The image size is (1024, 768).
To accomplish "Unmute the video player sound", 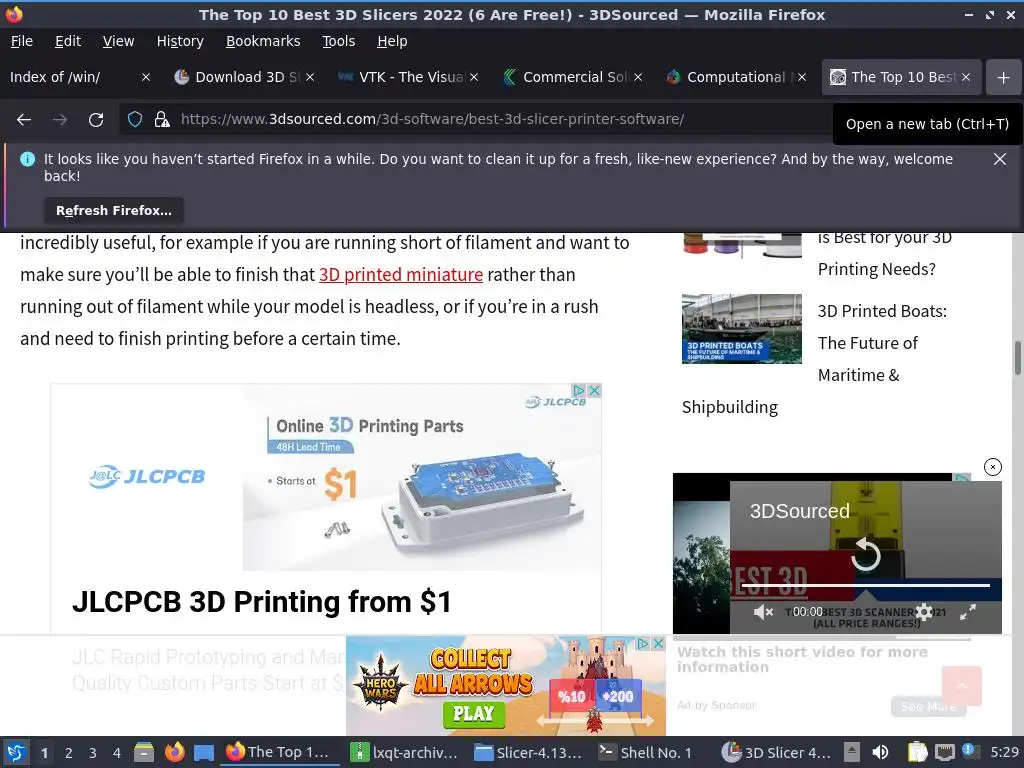I will click(763, 612).
